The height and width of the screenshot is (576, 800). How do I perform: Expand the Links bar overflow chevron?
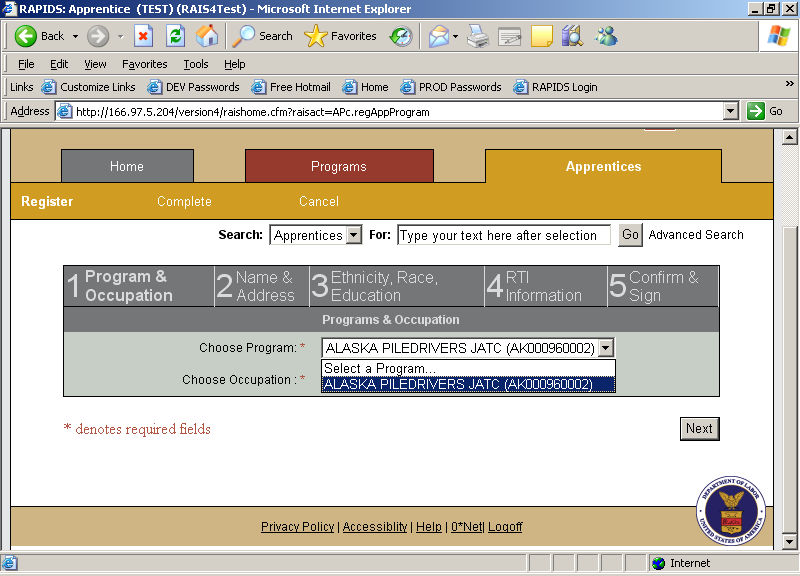point(789,84)
